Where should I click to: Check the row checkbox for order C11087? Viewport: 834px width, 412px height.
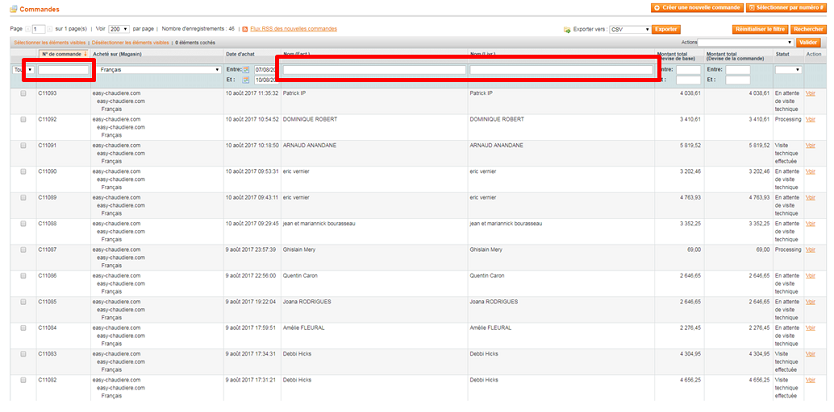tap(23, 249)
